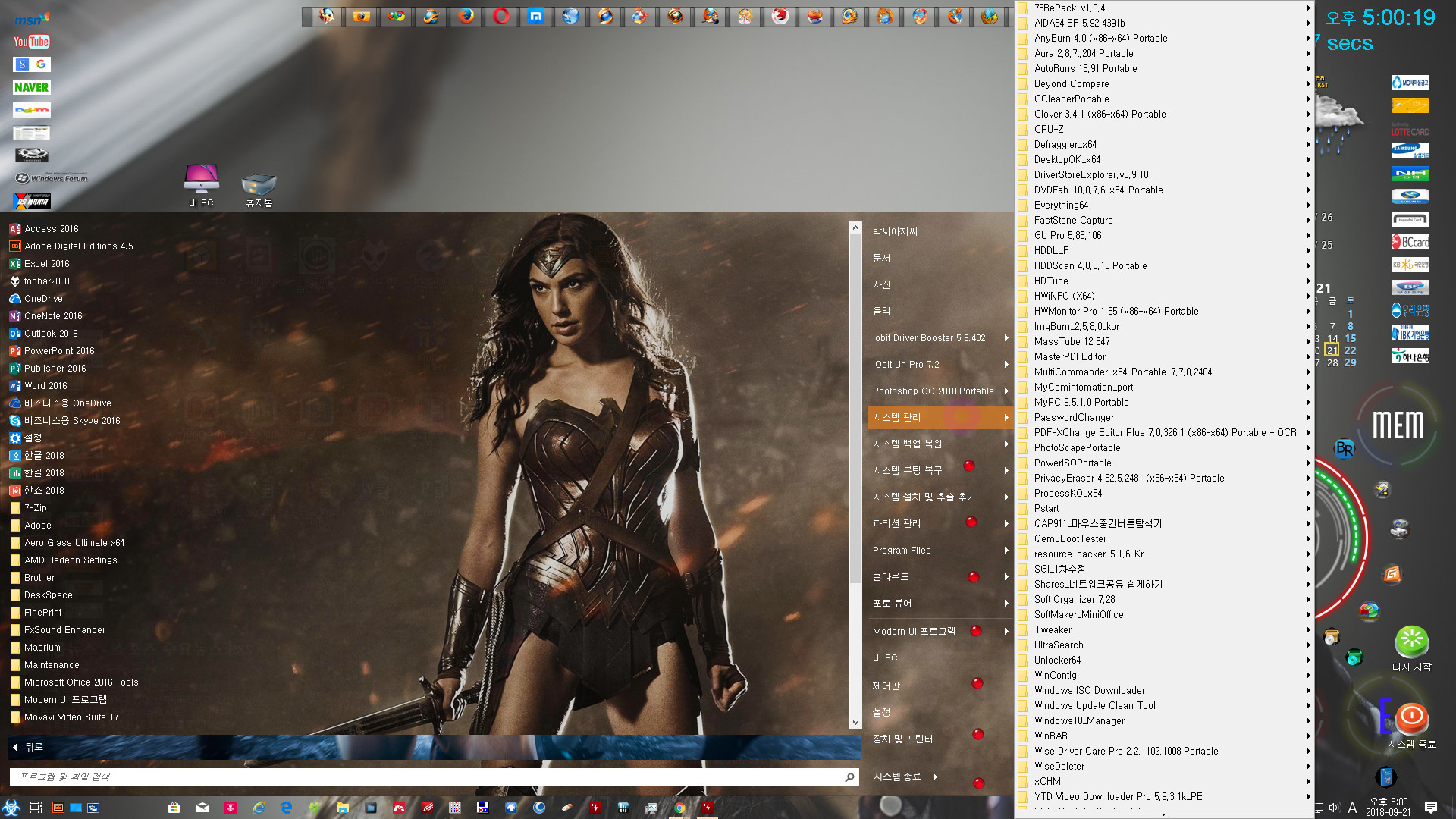Open the UltraSearch folder entry
Screen dimensions: 1456x819
[1164, 645]
